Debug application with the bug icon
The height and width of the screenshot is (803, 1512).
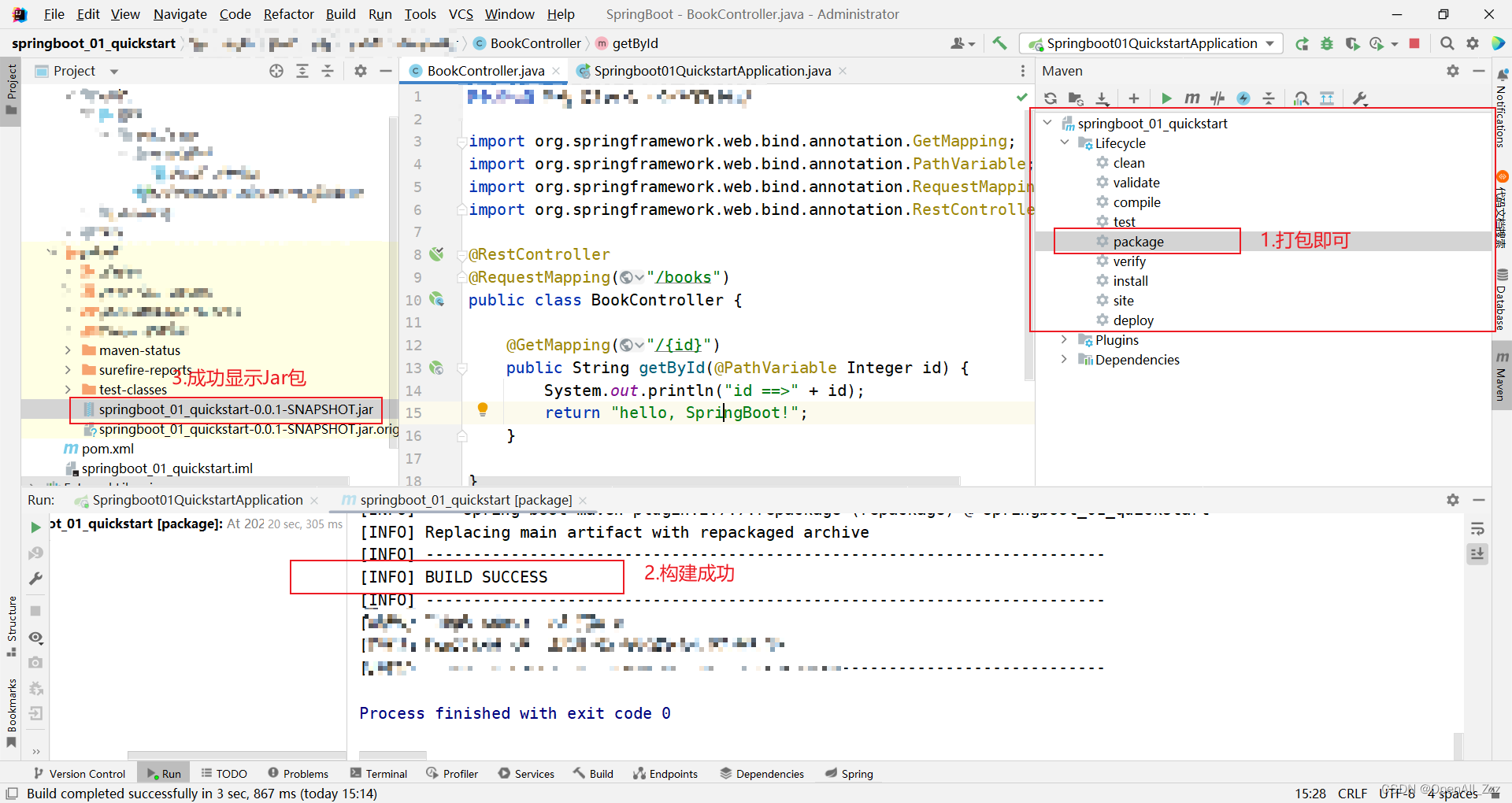[x=1327, y=43]
